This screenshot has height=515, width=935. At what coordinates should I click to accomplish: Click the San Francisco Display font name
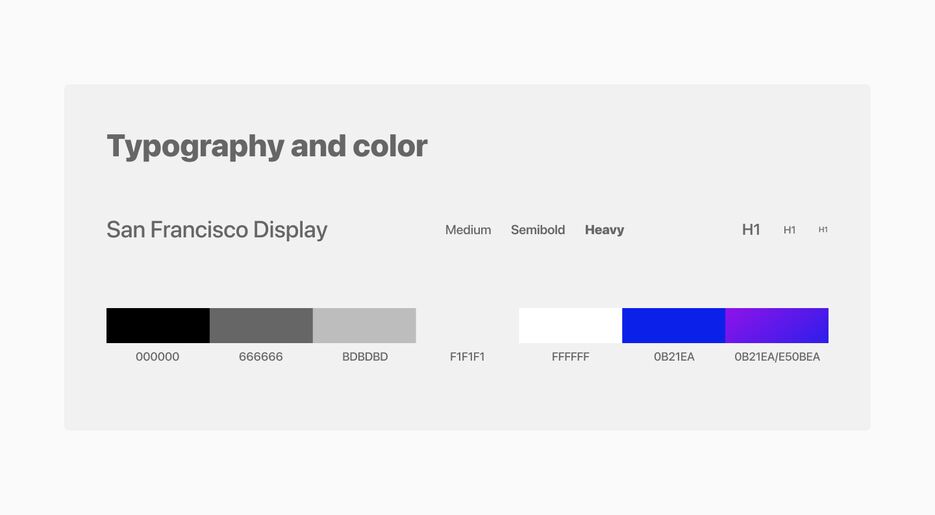[x=217, y=230]
